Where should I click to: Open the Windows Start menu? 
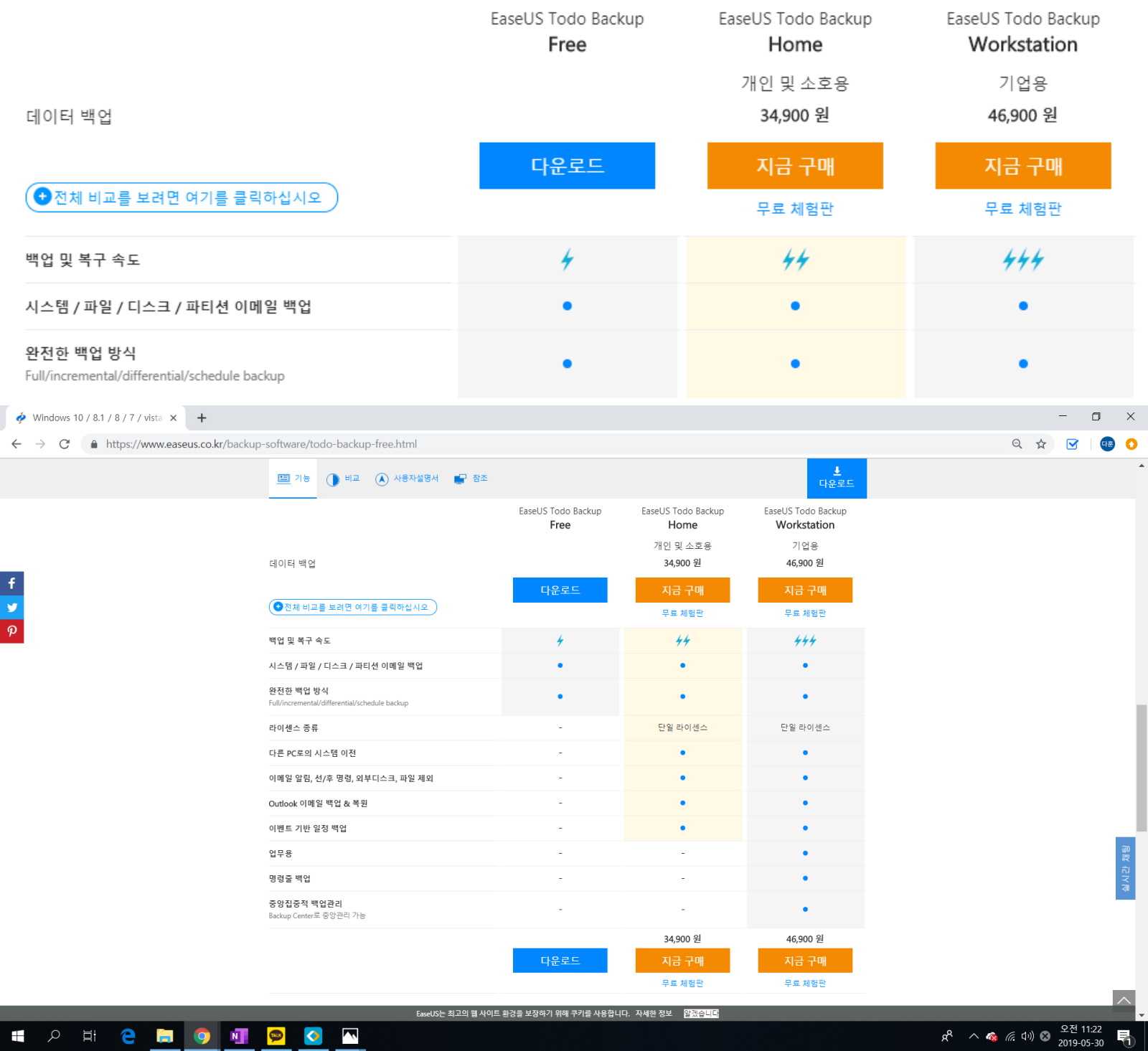[x=18, y=1036]
